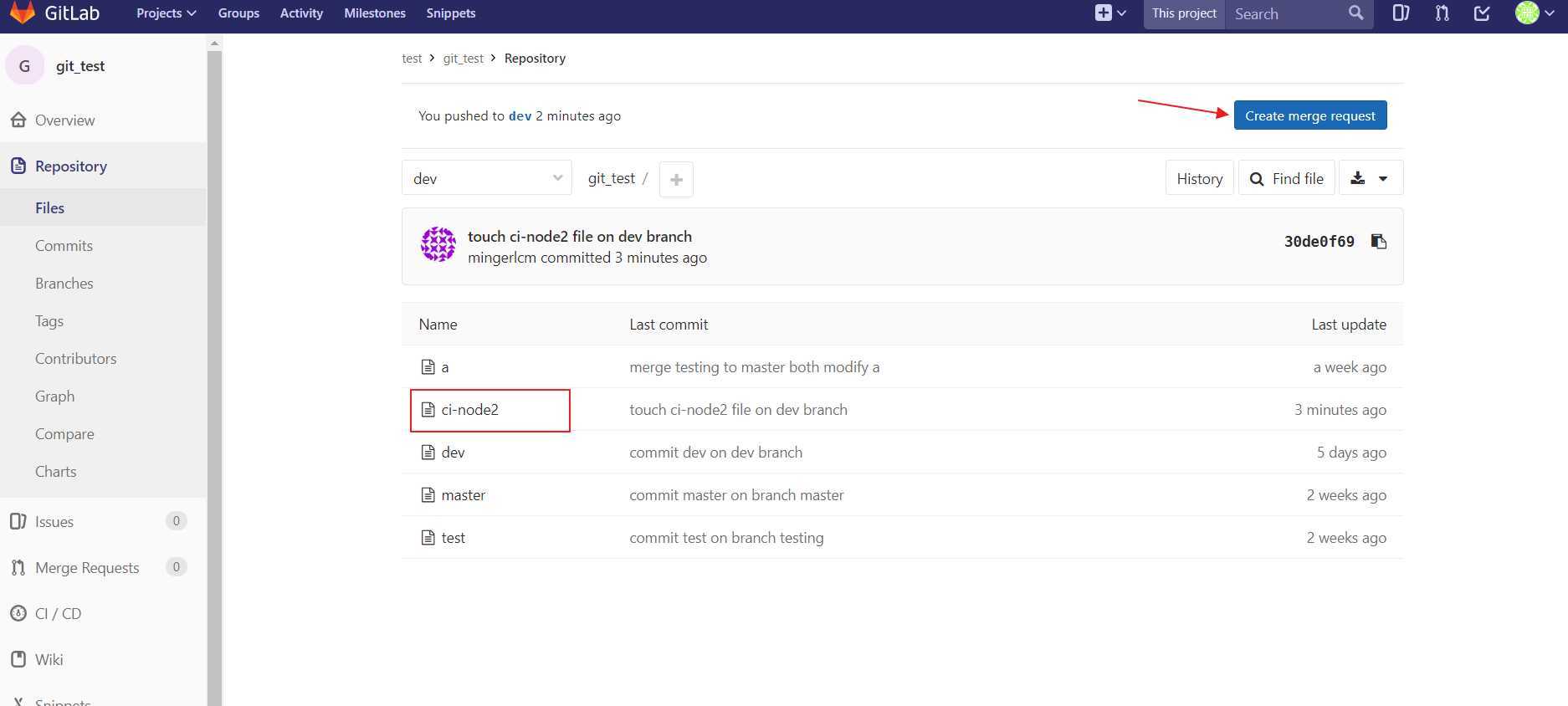Open the dev file in list
Screen dimensions: 1568x706
[453, 452]
